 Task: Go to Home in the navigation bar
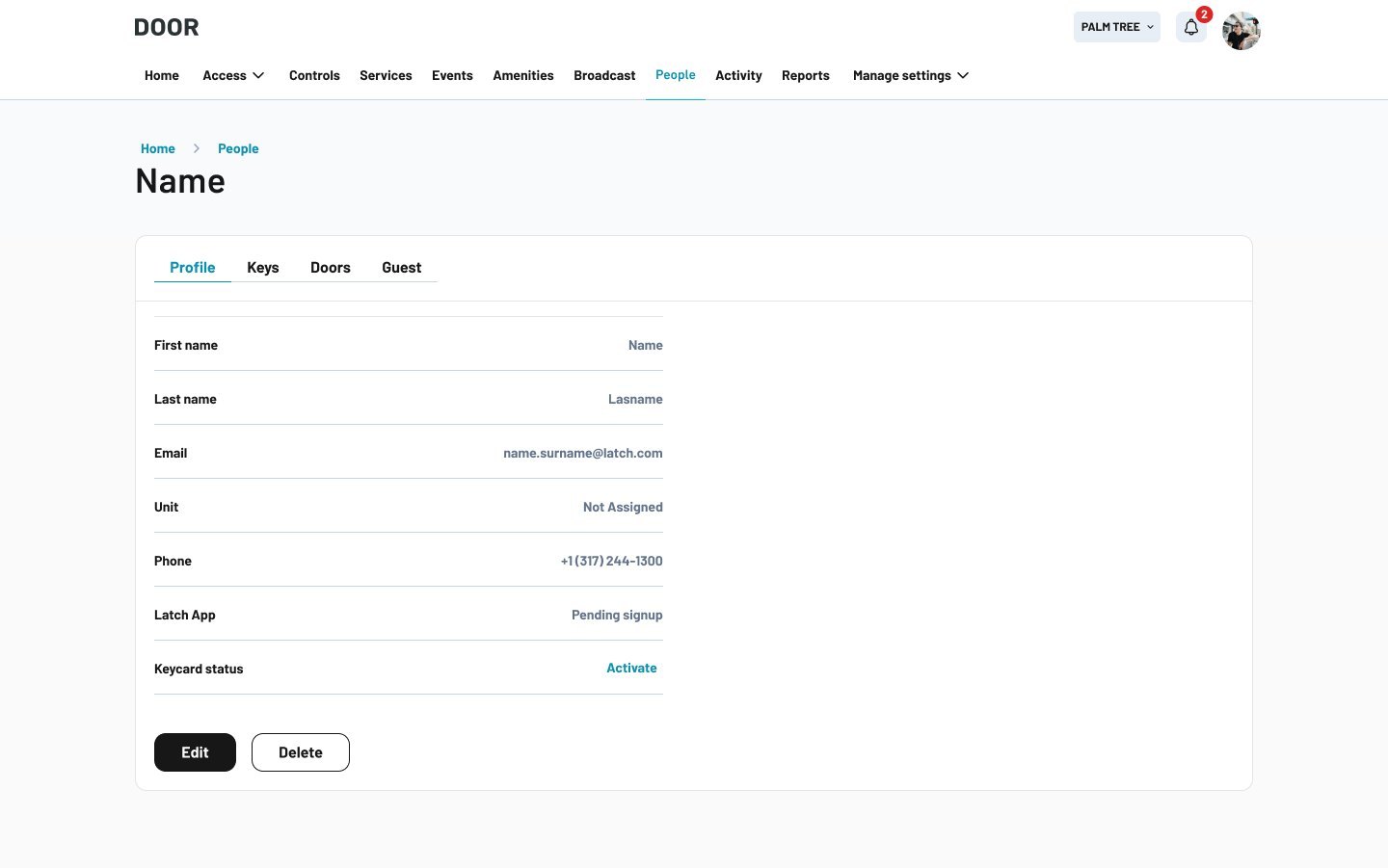coord(162,75)
